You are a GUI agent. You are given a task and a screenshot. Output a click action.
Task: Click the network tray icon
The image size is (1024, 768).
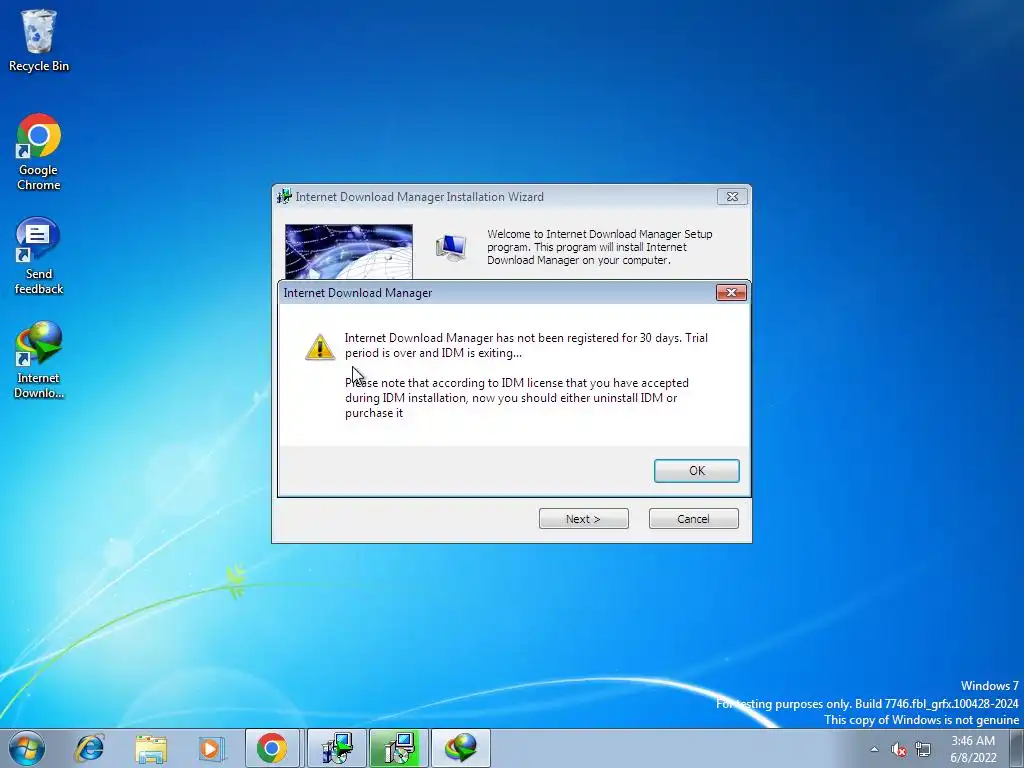coord(923,749)
